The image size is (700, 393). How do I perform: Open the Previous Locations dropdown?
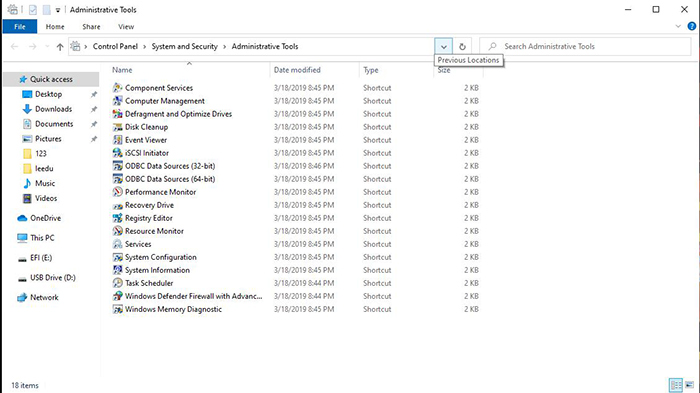pyautogui.click(x=443, y=46)
